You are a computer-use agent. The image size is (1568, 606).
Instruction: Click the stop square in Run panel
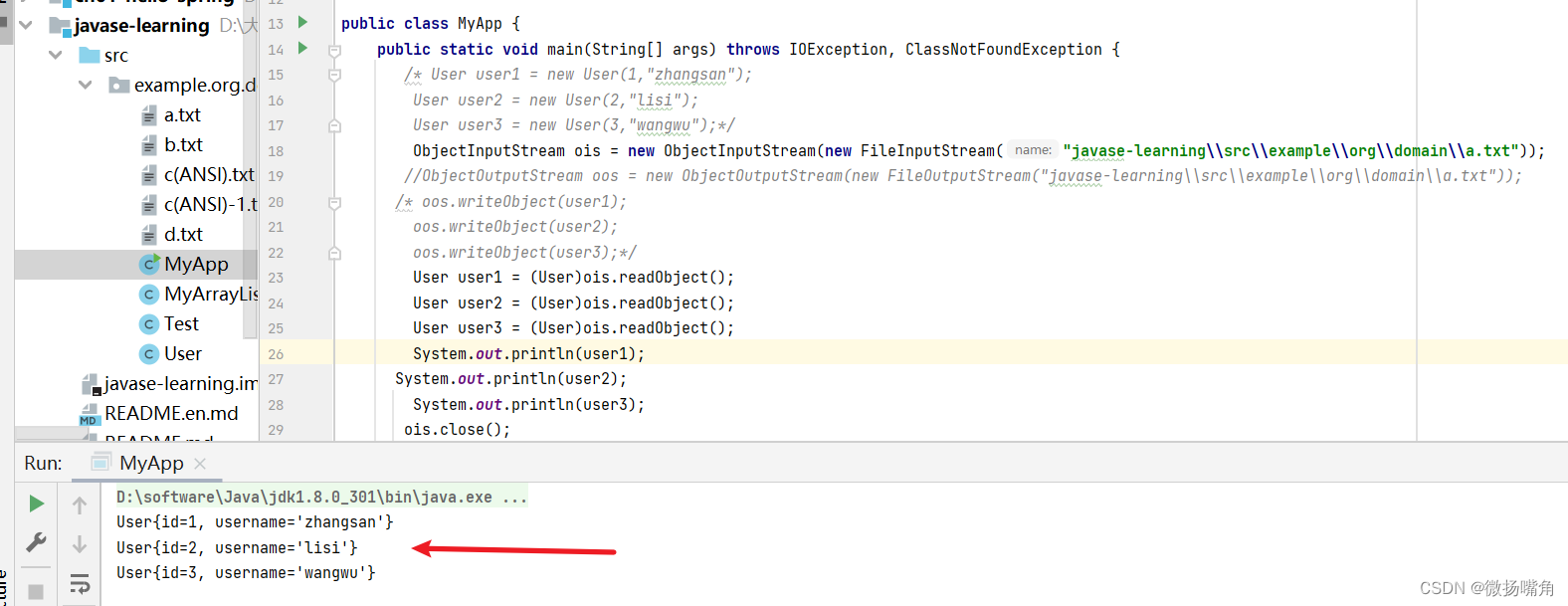(x=36, y=592)
